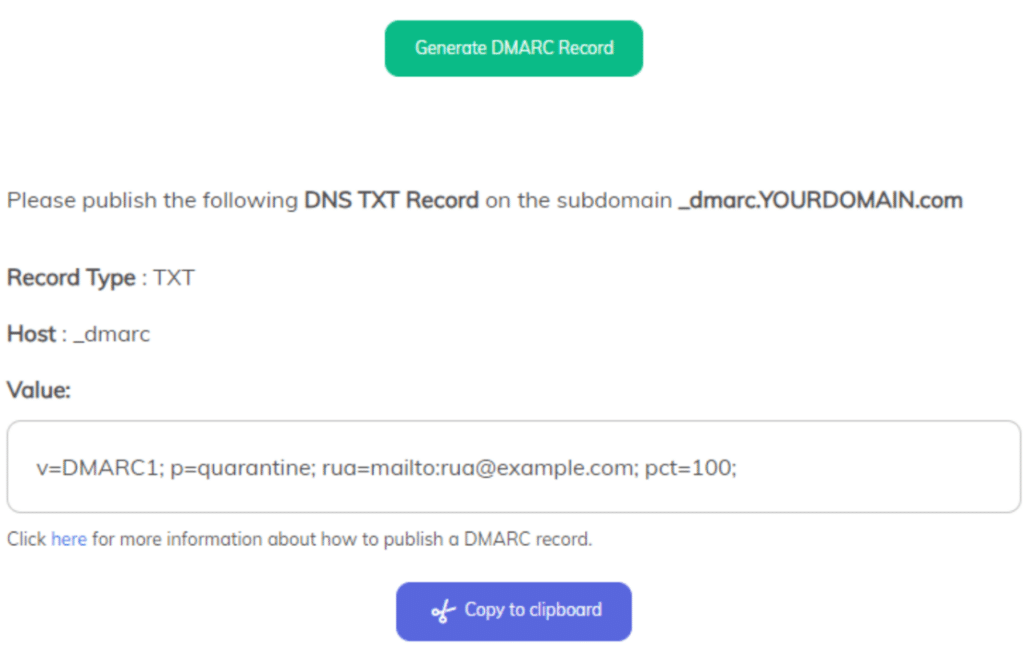This screenshot has height=647, width=1030.
Task: Click the bold DNS TXT Record text
Action: pyautogui.click(x=390, y=200)
